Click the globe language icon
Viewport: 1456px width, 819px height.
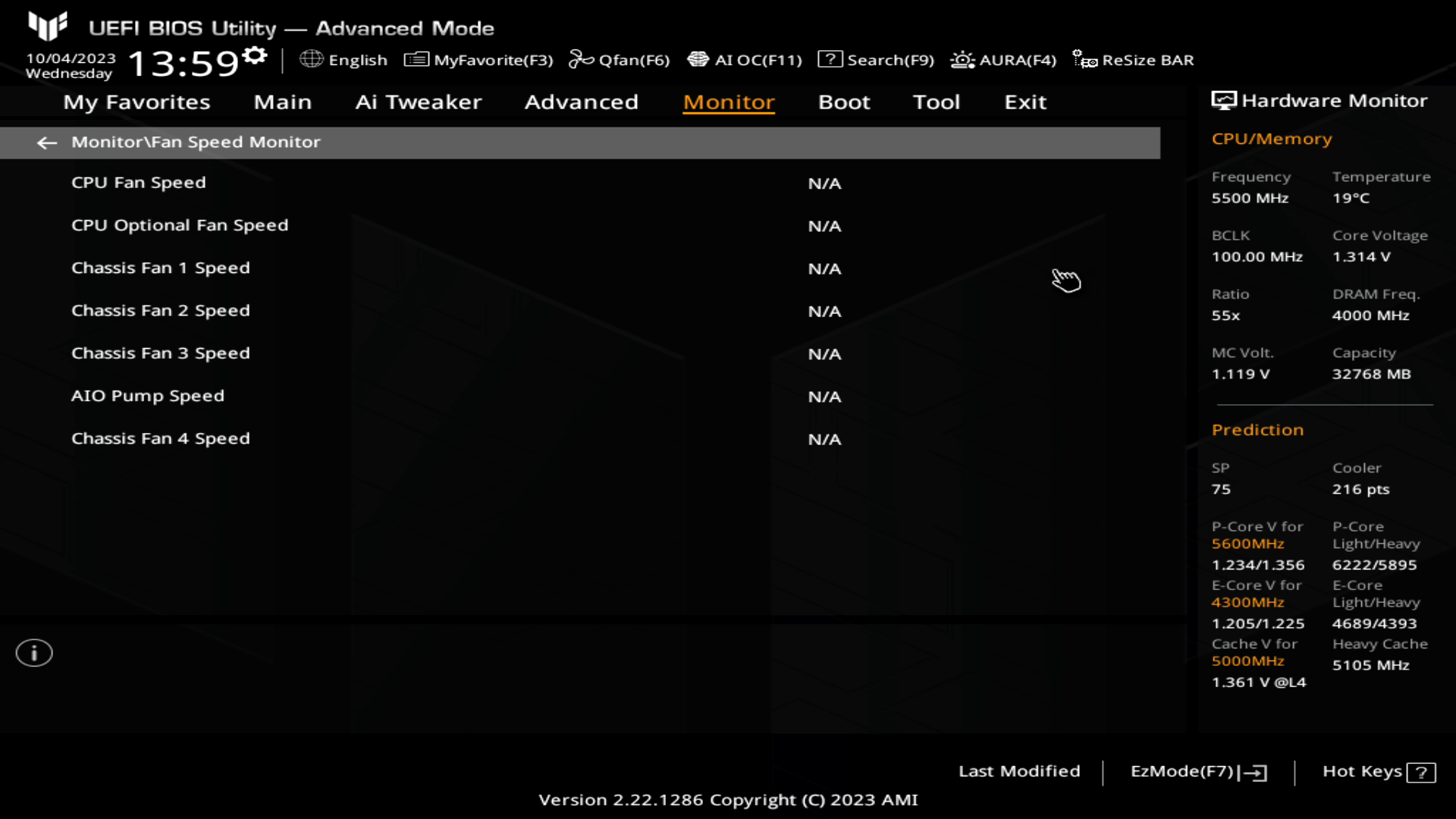(312, 59)
